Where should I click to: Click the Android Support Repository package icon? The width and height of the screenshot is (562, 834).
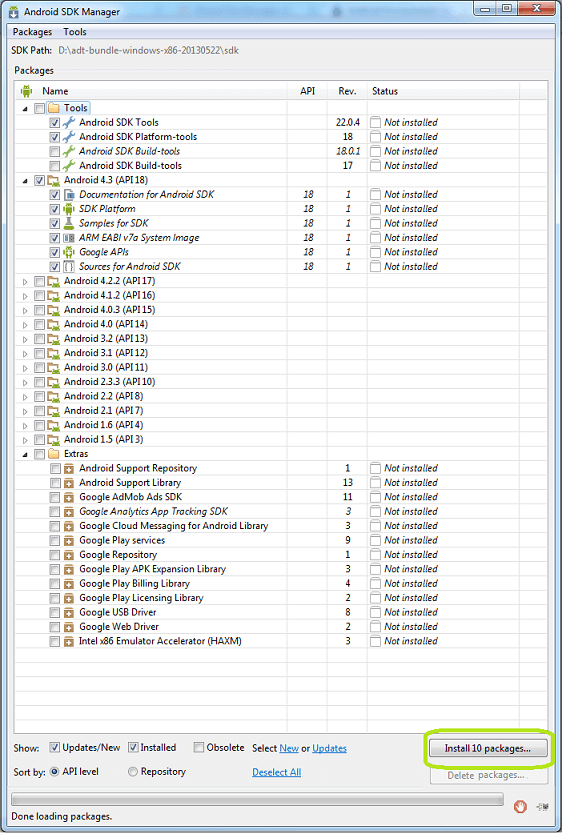pos(69,469)
